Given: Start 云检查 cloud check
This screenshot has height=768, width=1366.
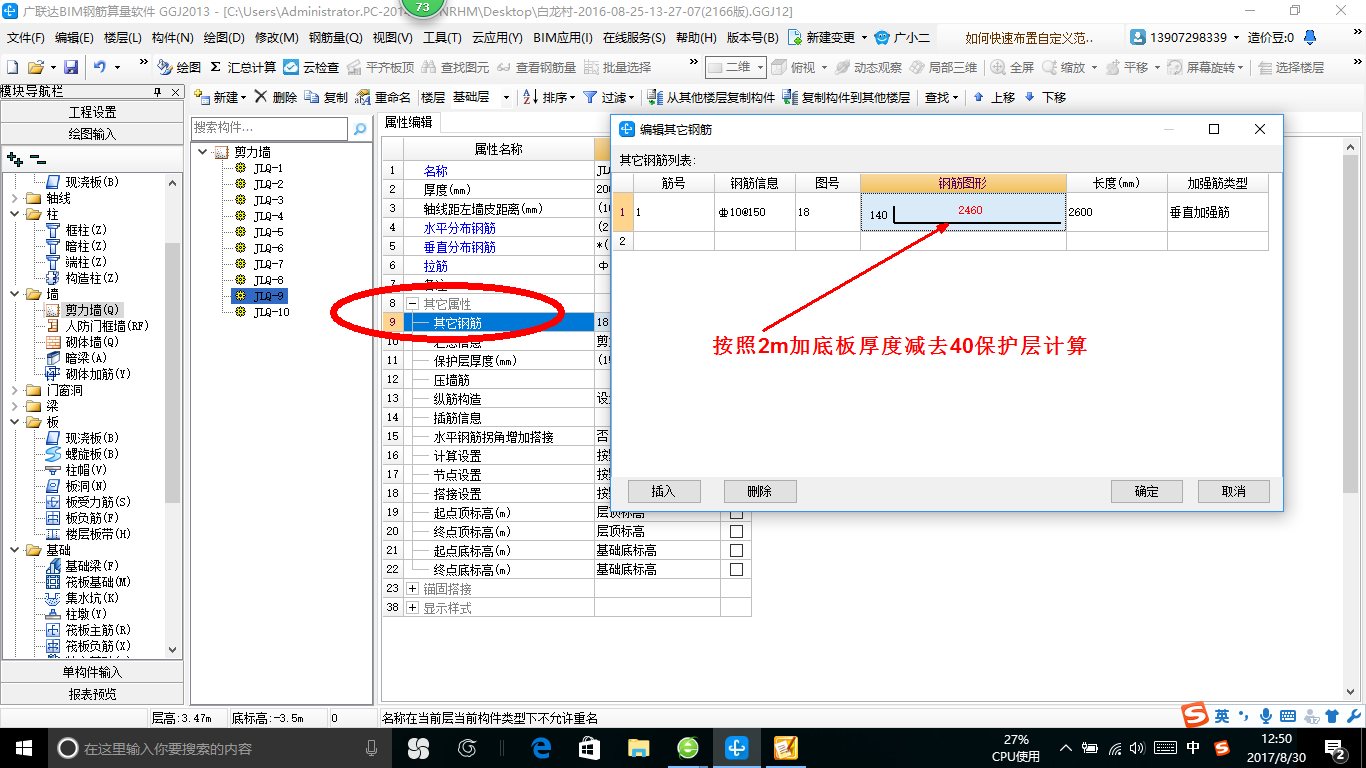Looking at the screenshot, I should point(311,67).
